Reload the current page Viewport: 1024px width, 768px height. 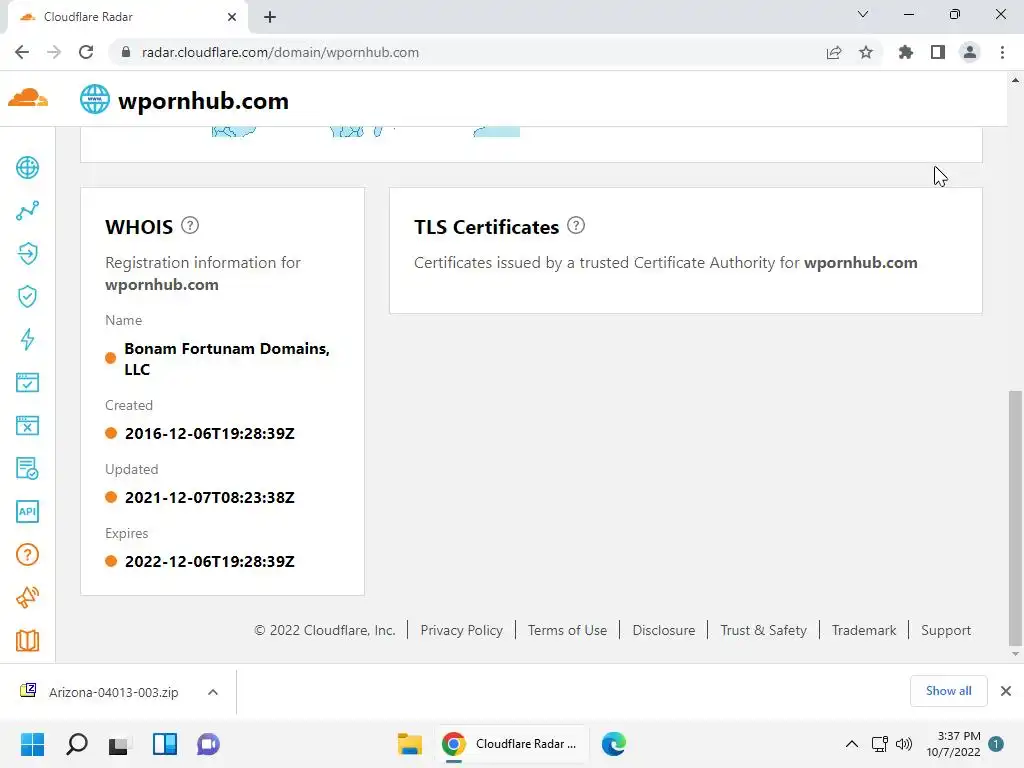click(x=86, y=52)
